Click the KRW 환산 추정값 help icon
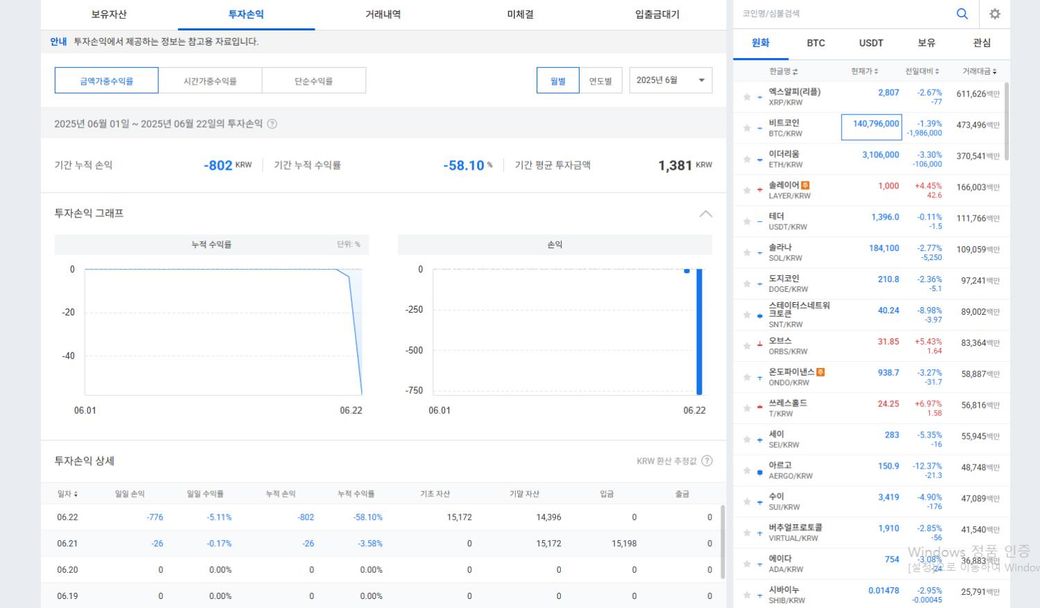 tap(707, 461)
